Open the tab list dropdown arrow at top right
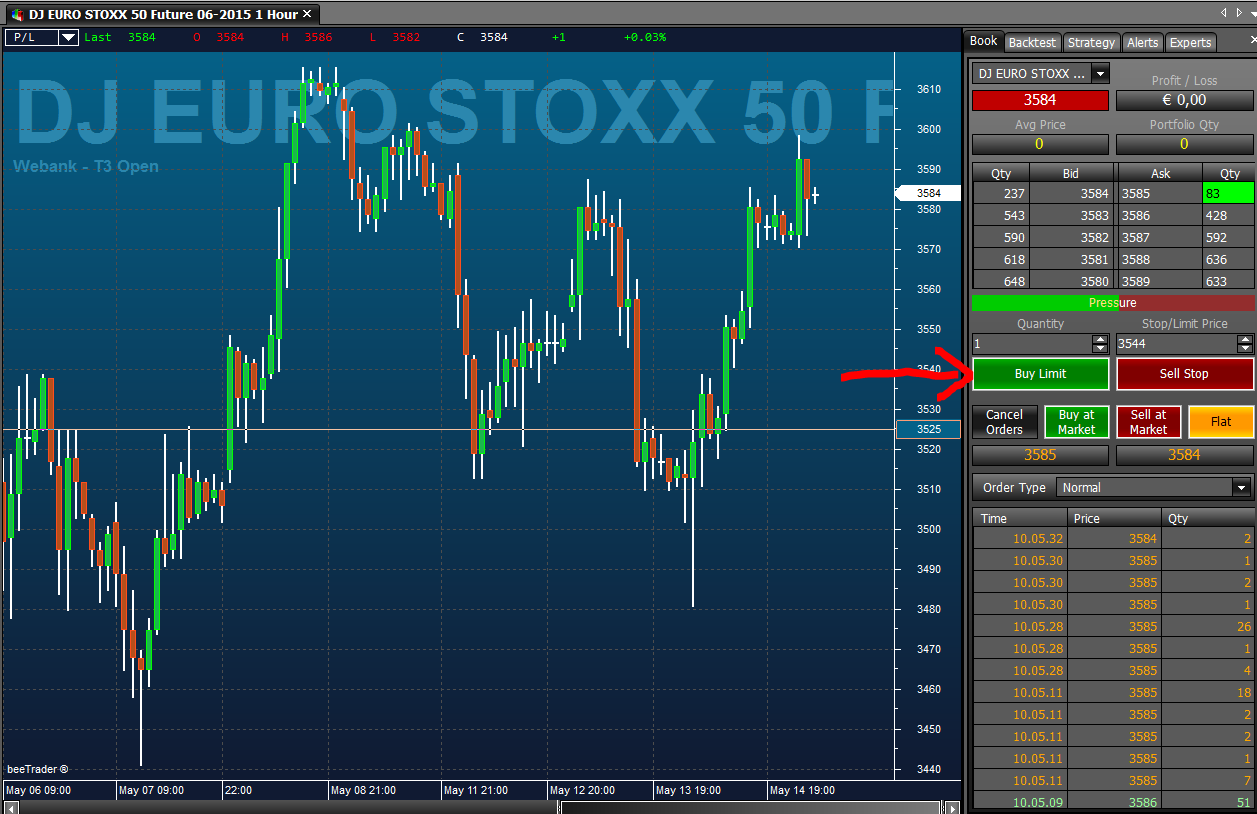Image resolution: width=1257 pixels, height=814 pixels. (x=1251, y=13)
